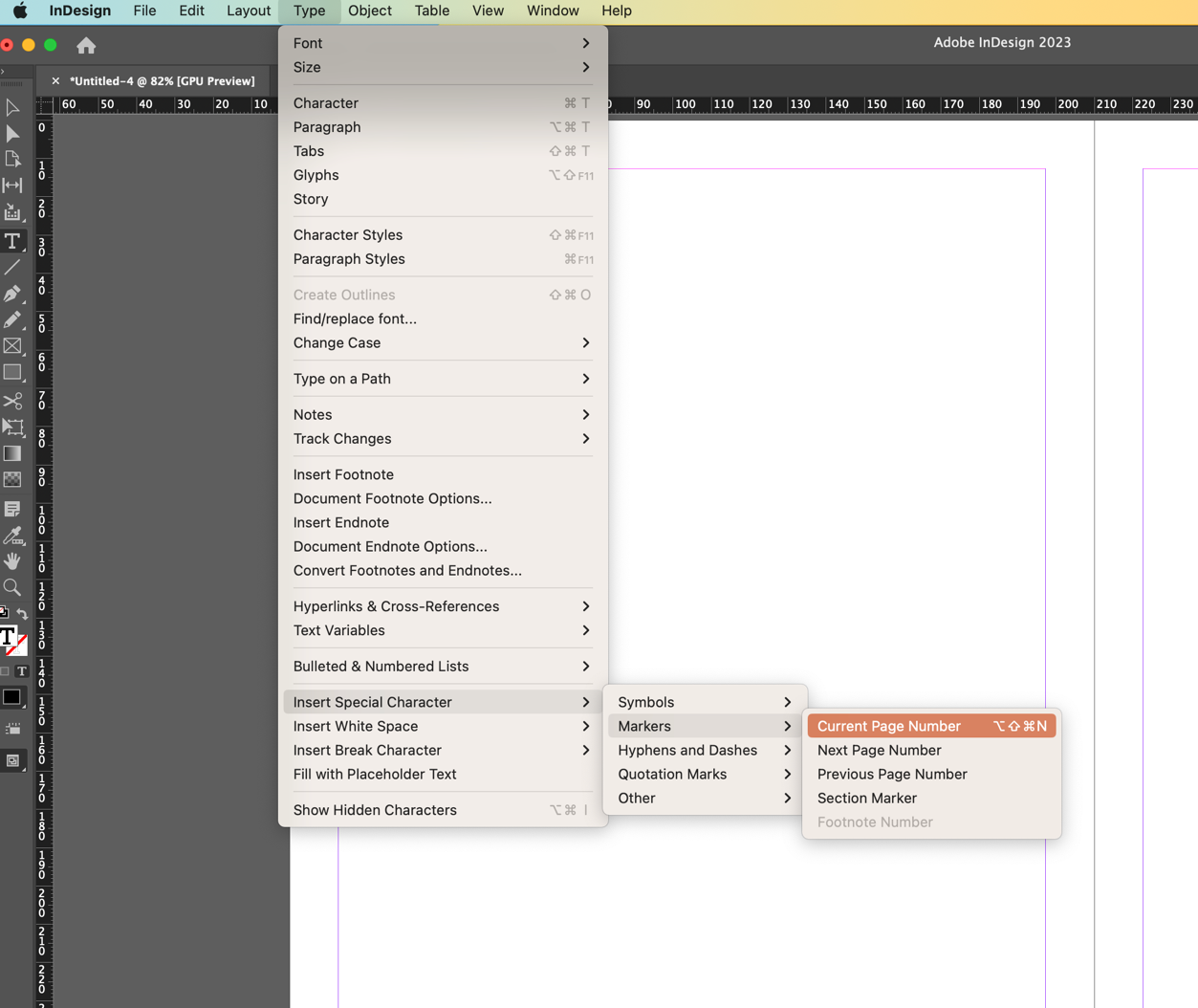Click the Home icon
The image size is (1198, 1008).
click(x=86, y=45)
